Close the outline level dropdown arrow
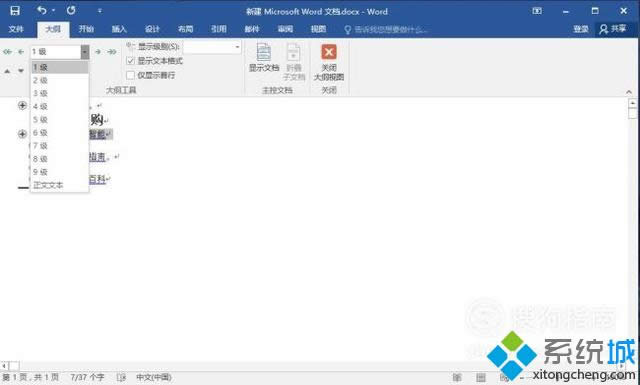 [x=85, y=52]
